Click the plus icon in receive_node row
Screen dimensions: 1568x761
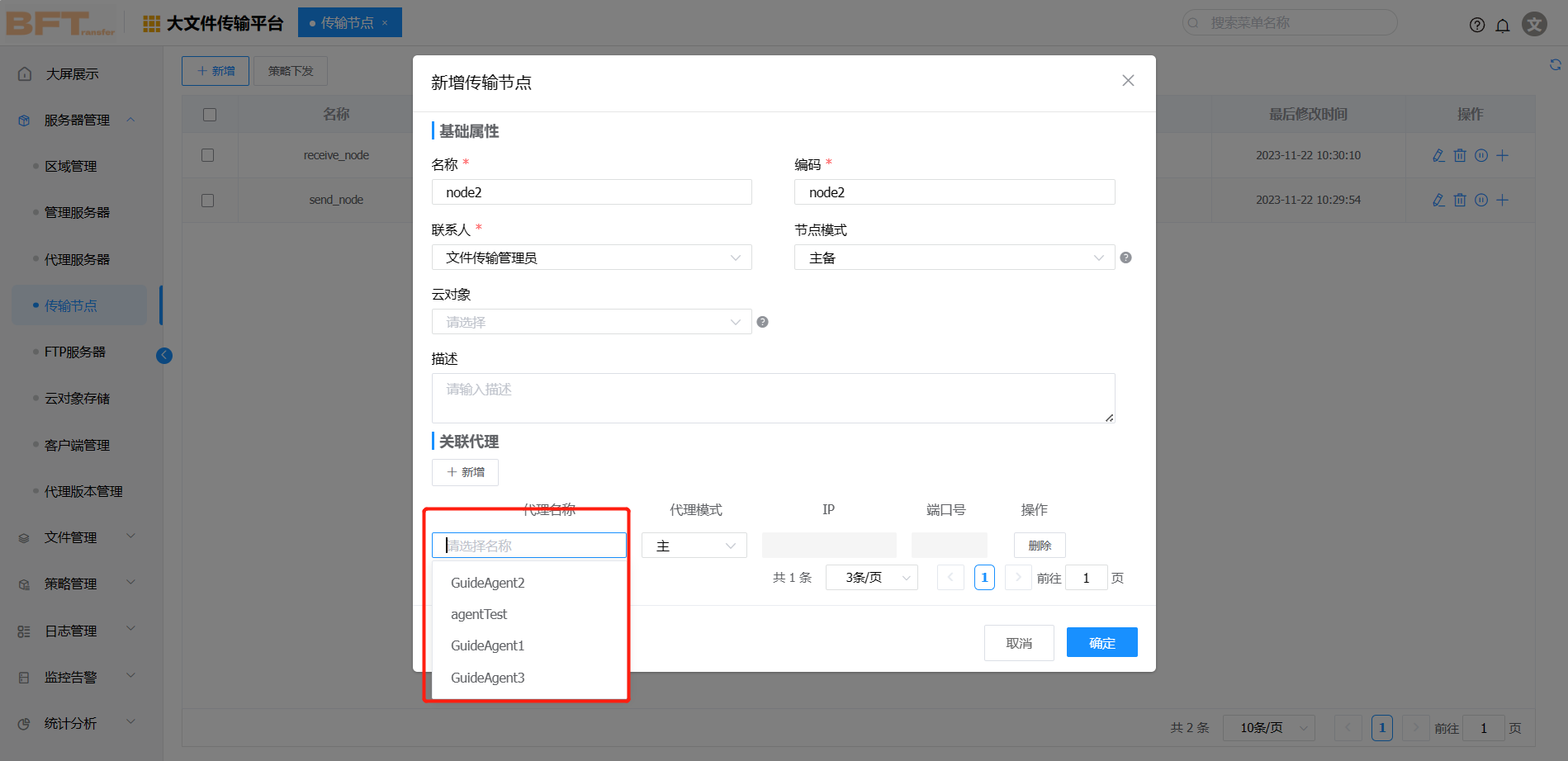[x=1503, y=155]
